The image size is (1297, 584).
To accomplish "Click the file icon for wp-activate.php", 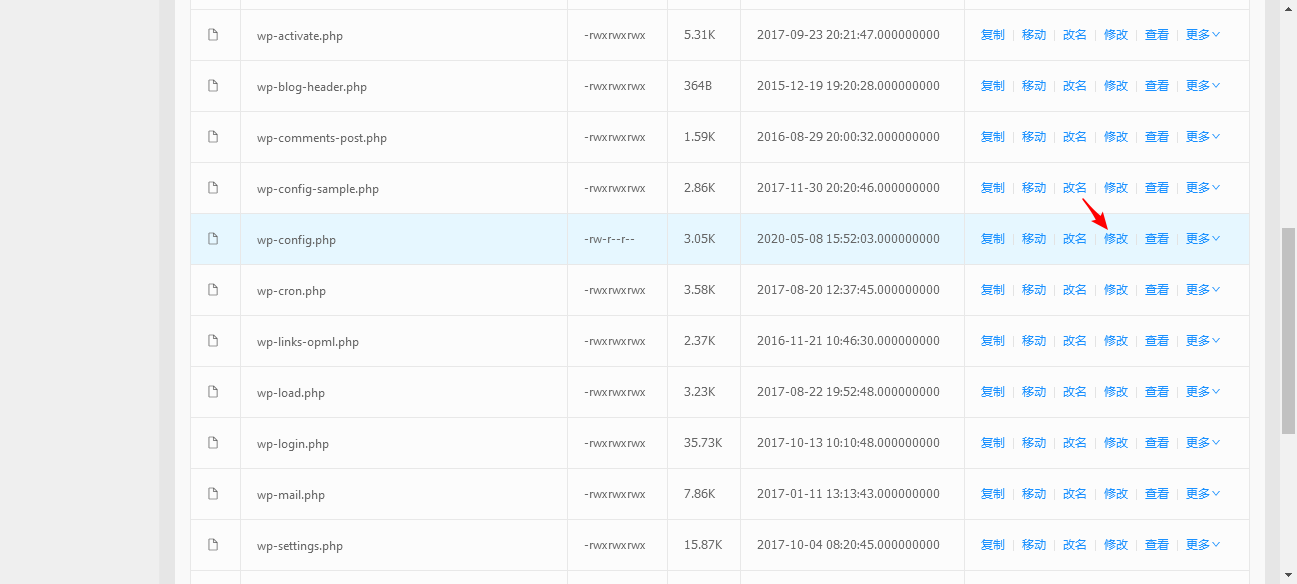I will [213, 35].
